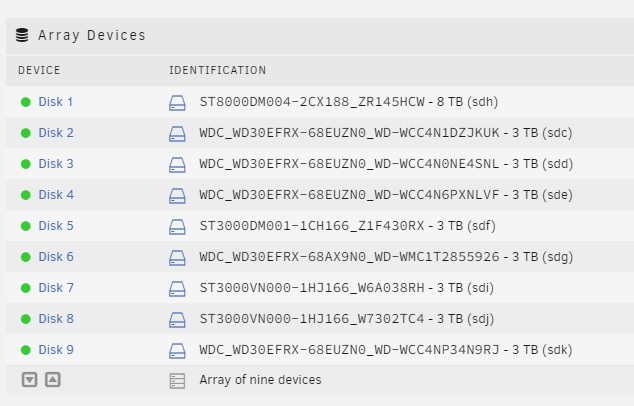Click the green status ball for Disk 6

[25, 257]
